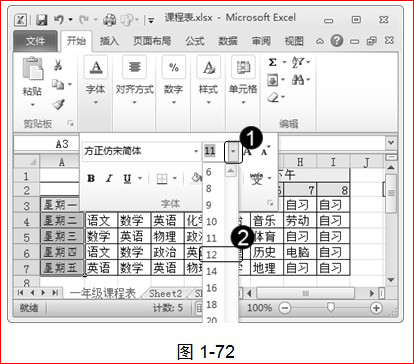Expand the Paste dropdown arrow

[32, 105]
